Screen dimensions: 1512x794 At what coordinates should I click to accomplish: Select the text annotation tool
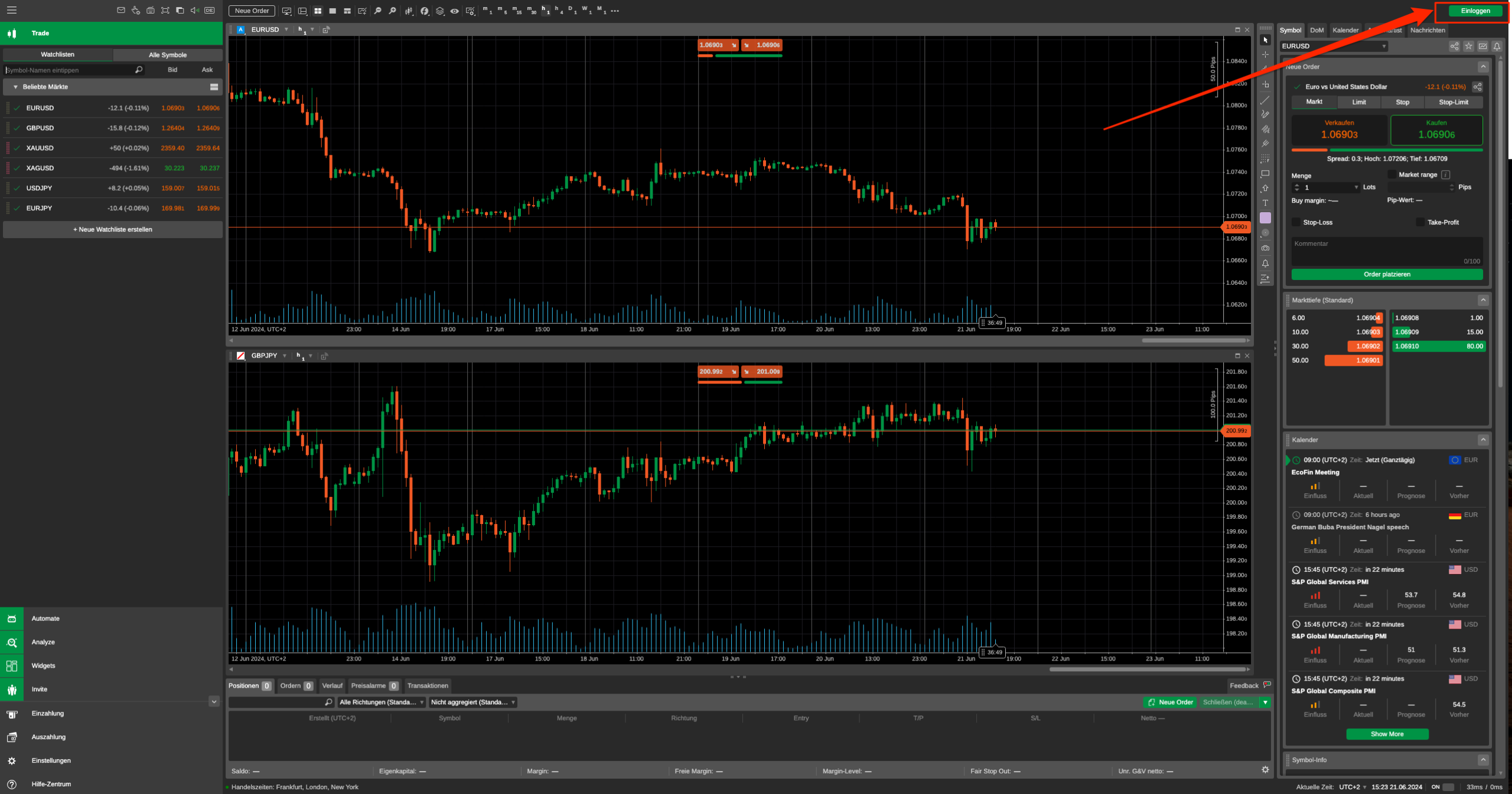click(1265, 203)
